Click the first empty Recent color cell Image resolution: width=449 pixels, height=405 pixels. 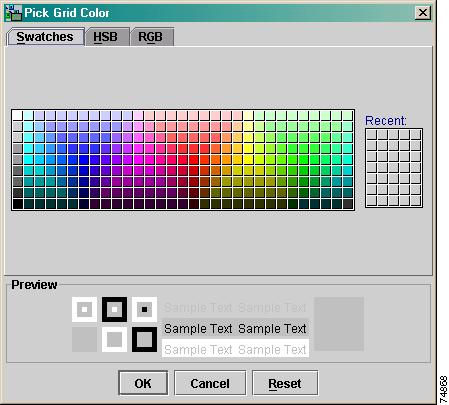pos(372,135)
